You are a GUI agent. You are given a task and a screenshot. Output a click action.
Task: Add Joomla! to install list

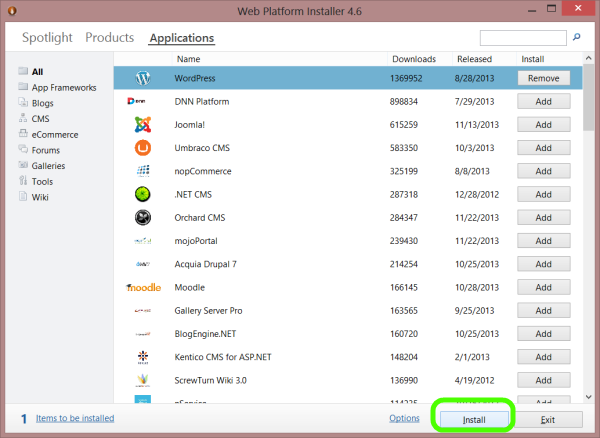(x=543, y=125)
